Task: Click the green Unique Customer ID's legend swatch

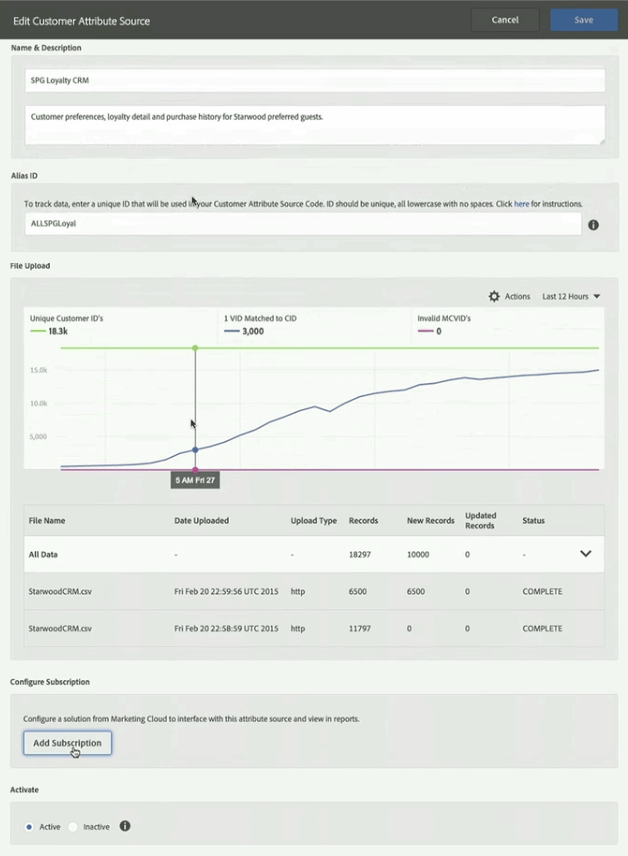Action: (40, 330)
